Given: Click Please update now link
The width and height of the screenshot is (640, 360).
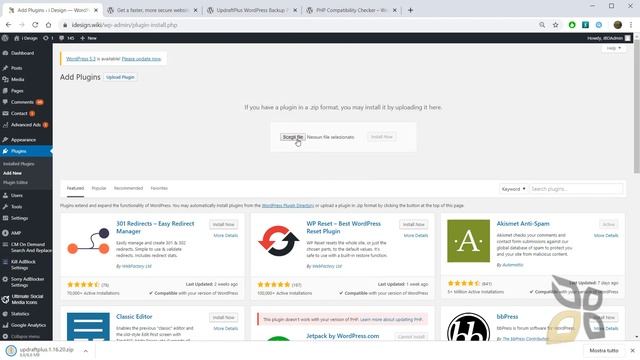Looking at the screenshot, I should (x=141, y=59).
